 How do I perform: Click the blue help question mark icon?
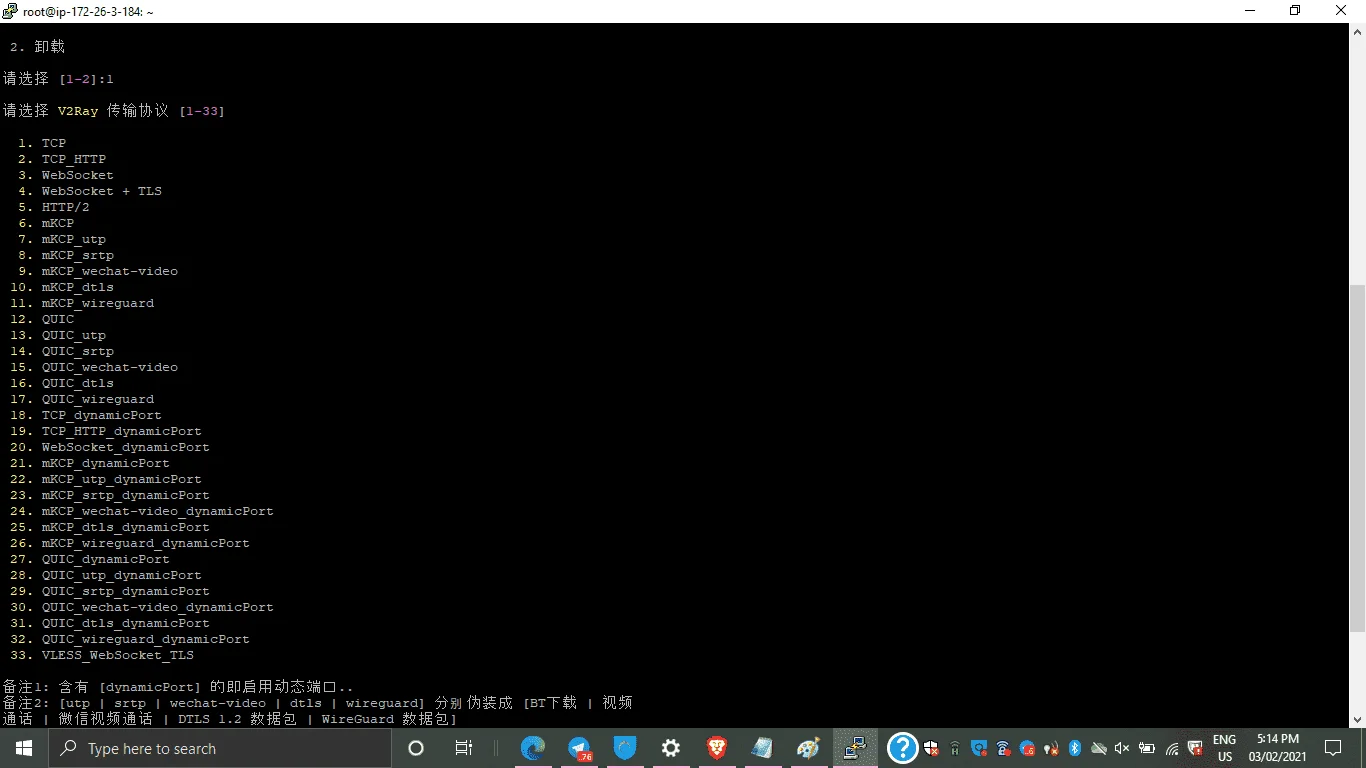click(x=902, y=748)
